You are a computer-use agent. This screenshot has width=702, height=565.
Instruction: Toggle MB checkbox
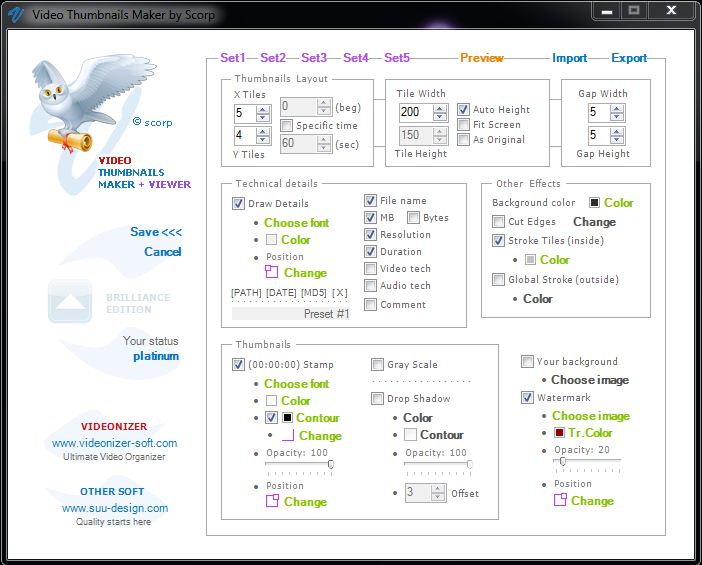coord(370,217)
